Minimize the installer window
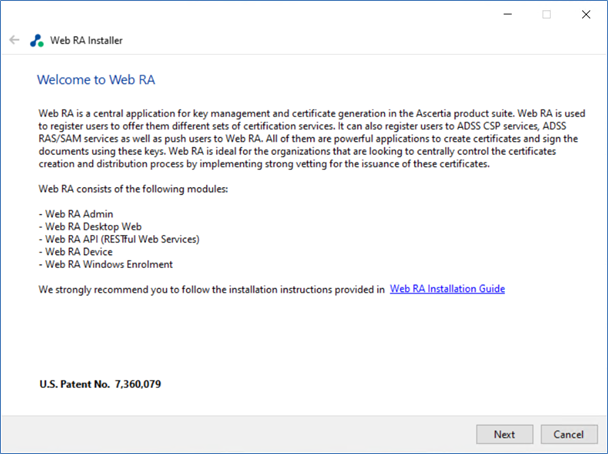The width and height of the screenshot is (608, 454). coord(508,14)
